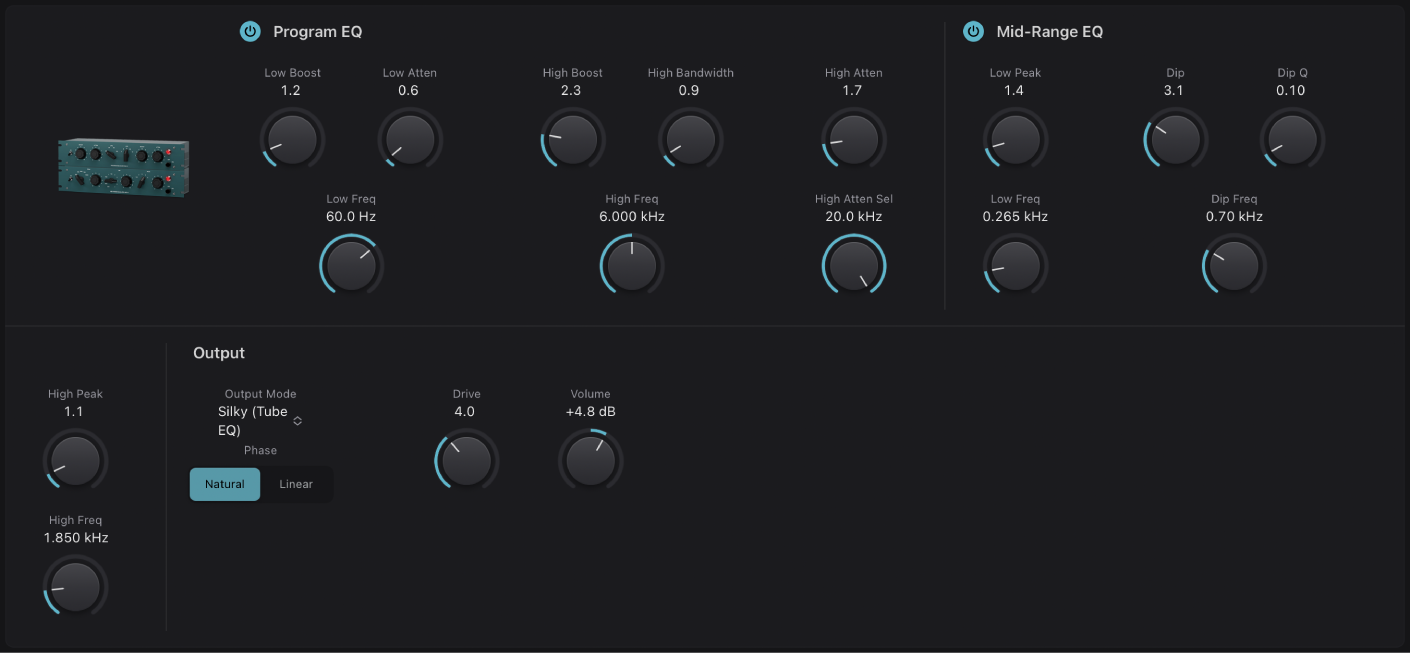Click the vintage EQ hardware image
The image size is (1410, 654).
pos(121,167)
